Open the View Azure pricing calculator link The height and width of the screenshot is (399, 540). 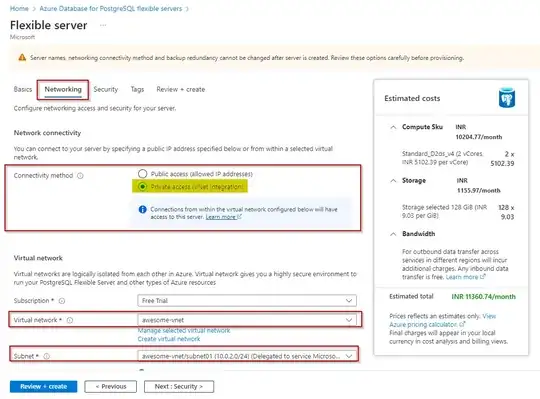(x=443, y=320)
